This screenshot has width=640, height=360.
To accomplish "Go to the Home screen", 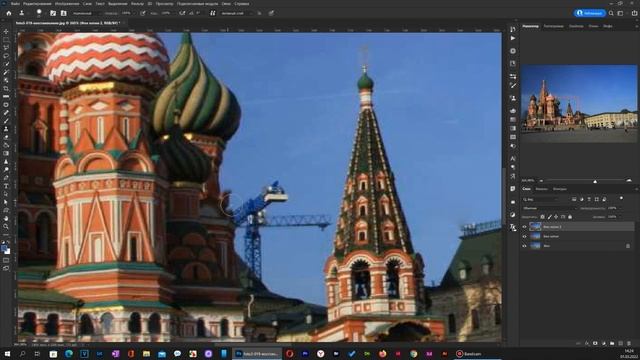I will click(9, 13).
